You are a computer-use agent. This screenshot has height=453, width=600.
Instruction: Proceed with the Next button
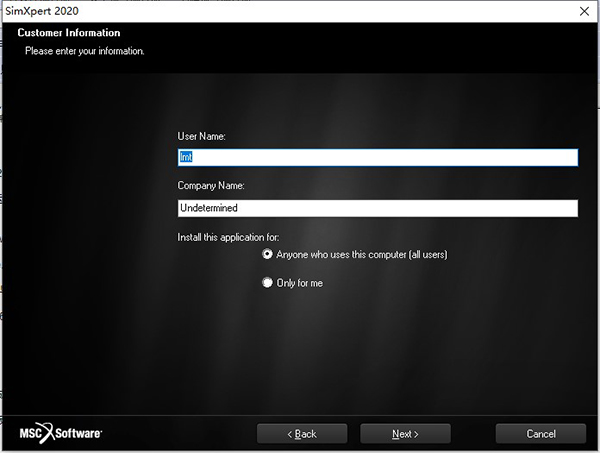pyautogui.click(x=405, y=434)
